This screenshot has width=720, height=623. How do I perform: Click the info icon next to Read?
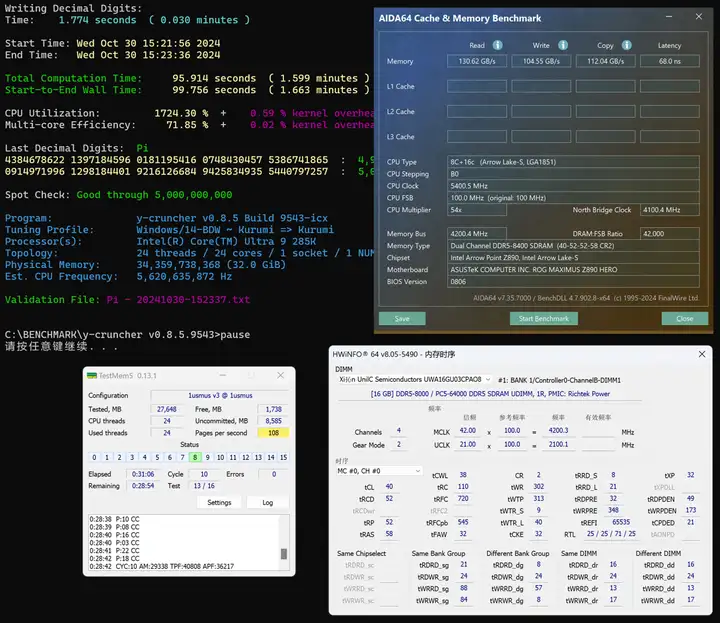[498, 45]
